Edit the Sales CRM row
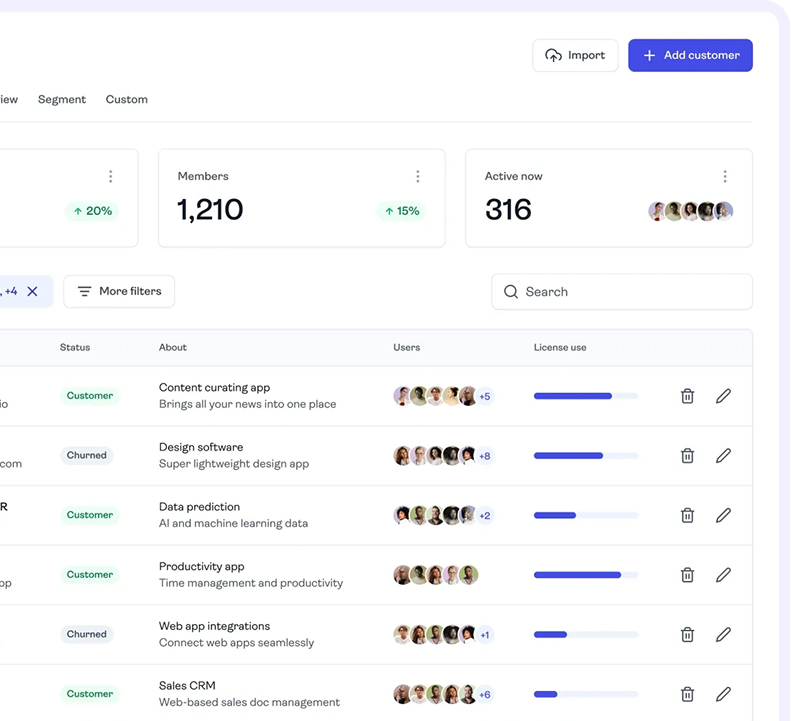 pyautogui.click(x=723, y=694)
